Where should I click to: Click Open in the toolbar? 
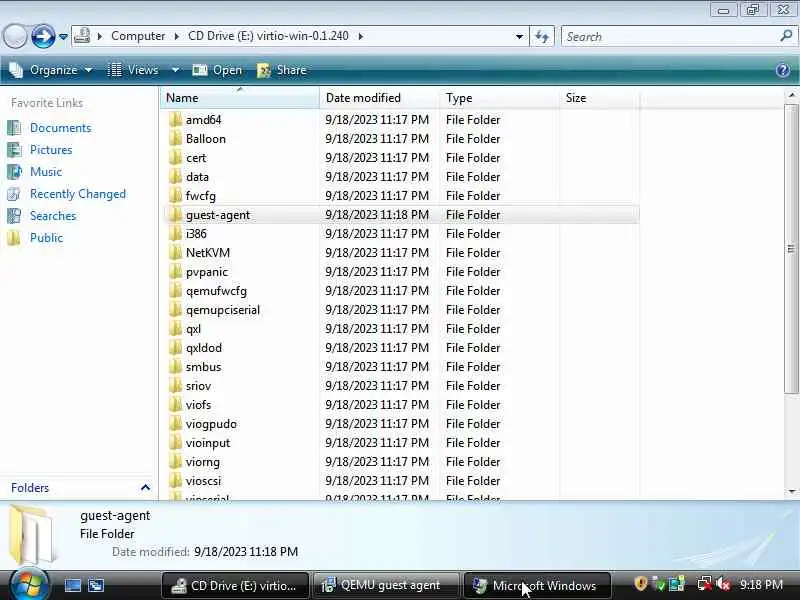tap(217, 70)
